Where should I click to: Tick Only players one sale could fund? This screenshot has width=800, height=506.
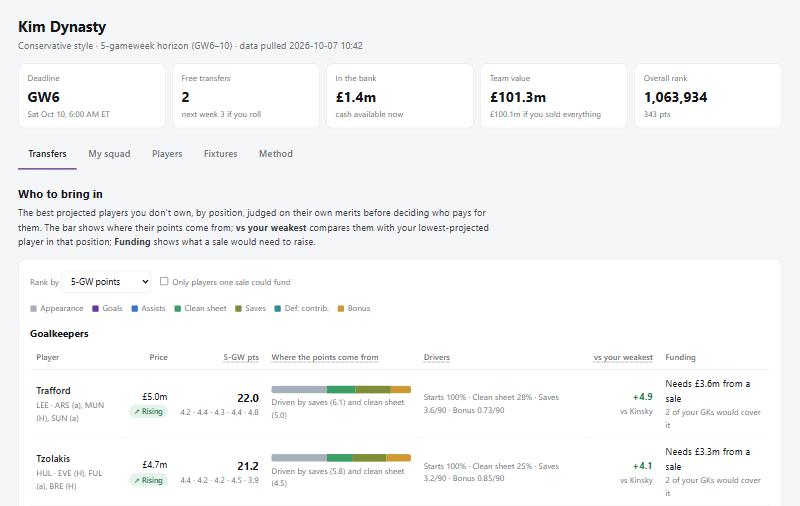(x=164, y=281)
